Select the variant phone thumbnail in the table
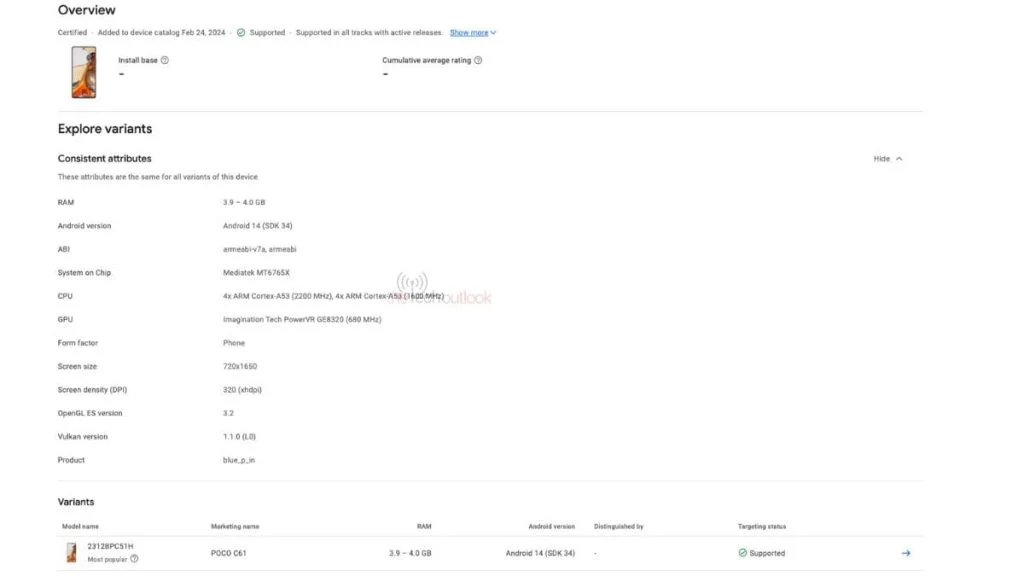 tap(70, 552)
